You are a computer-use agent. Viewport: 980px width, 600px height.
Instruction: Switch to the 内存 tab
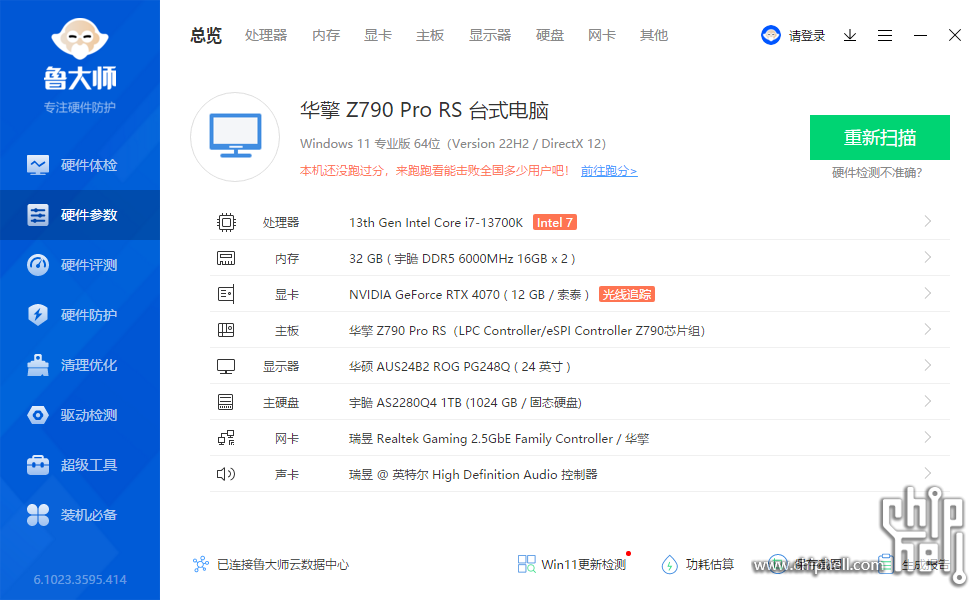(x=325, y=35)
